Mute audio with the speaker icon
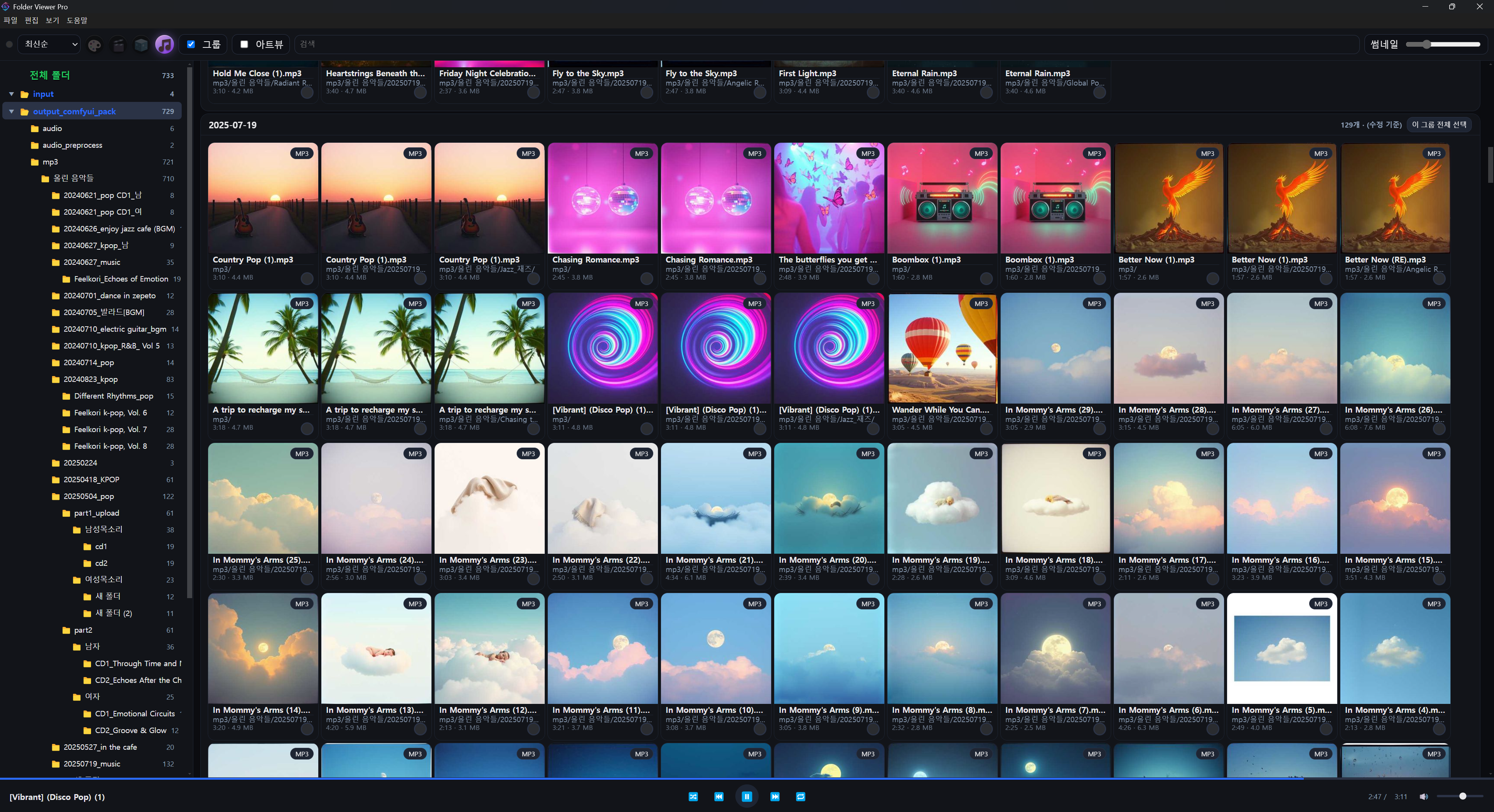Viewport: 1494px width, 812px height. [x=1423, y=796]
